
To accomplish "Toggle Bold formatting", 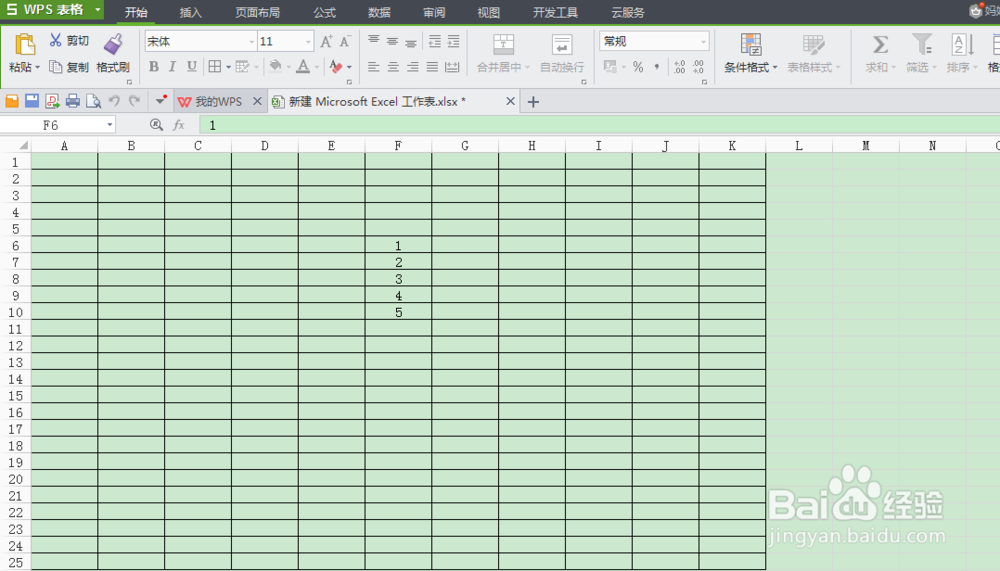I will click(x=154, y=66).
